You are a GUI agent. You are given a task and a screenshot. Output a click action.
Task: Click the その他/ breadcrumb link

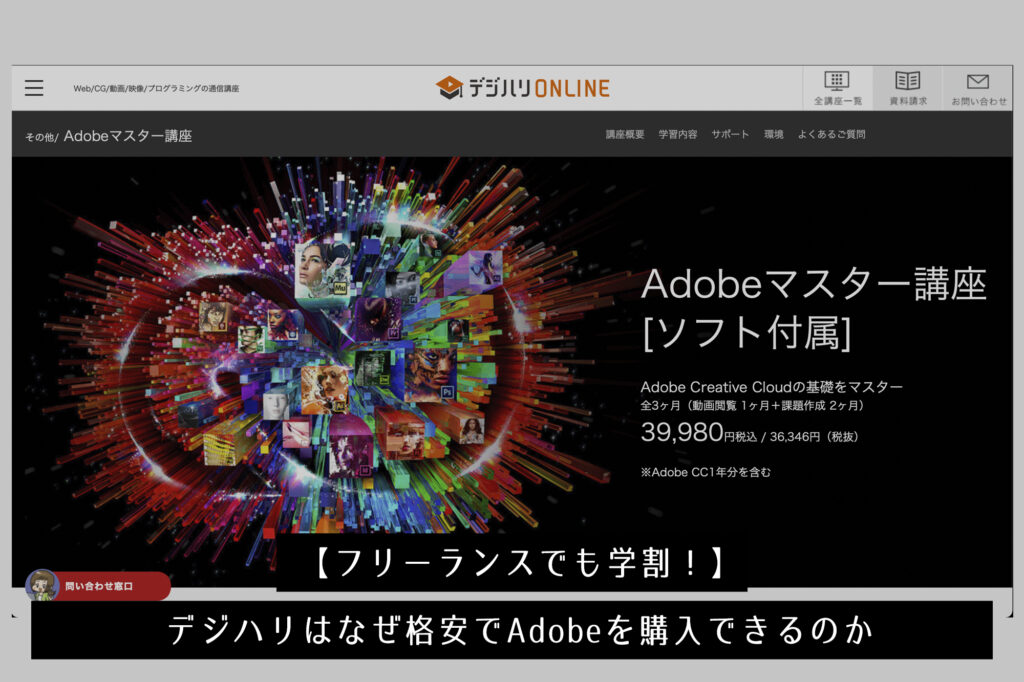(x=42, y=137)
